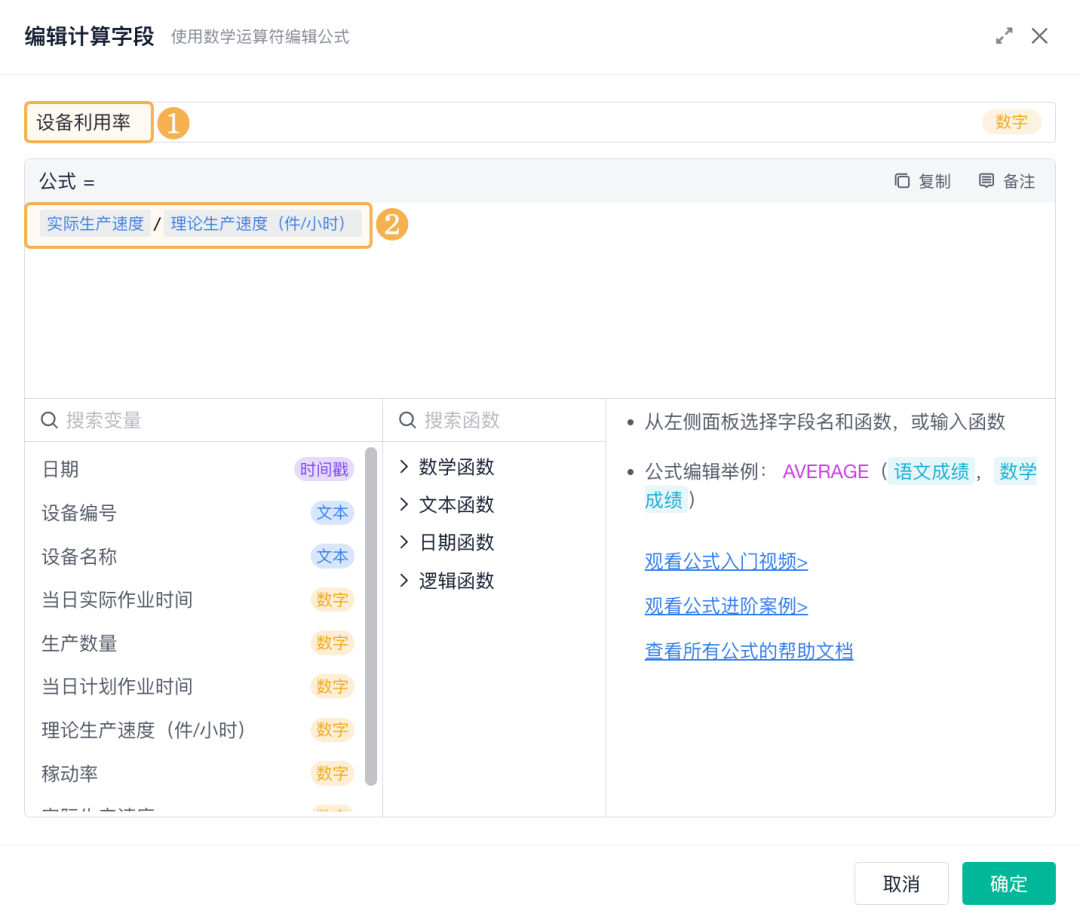
Task: Insert the 日期 variable
Action: click(197, 470)
